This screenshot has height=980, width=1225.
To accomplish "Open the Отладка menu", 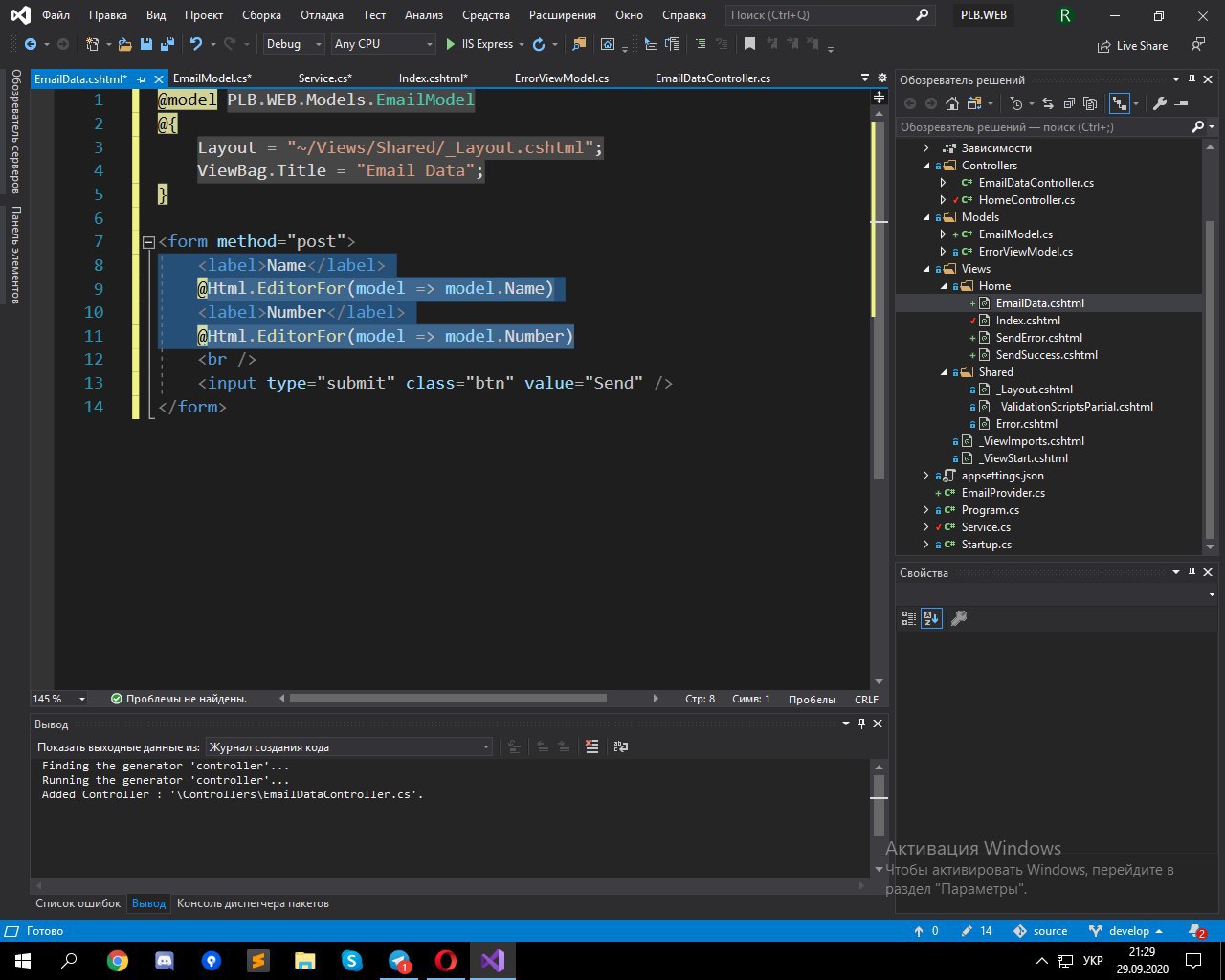I will pos(322,15).
